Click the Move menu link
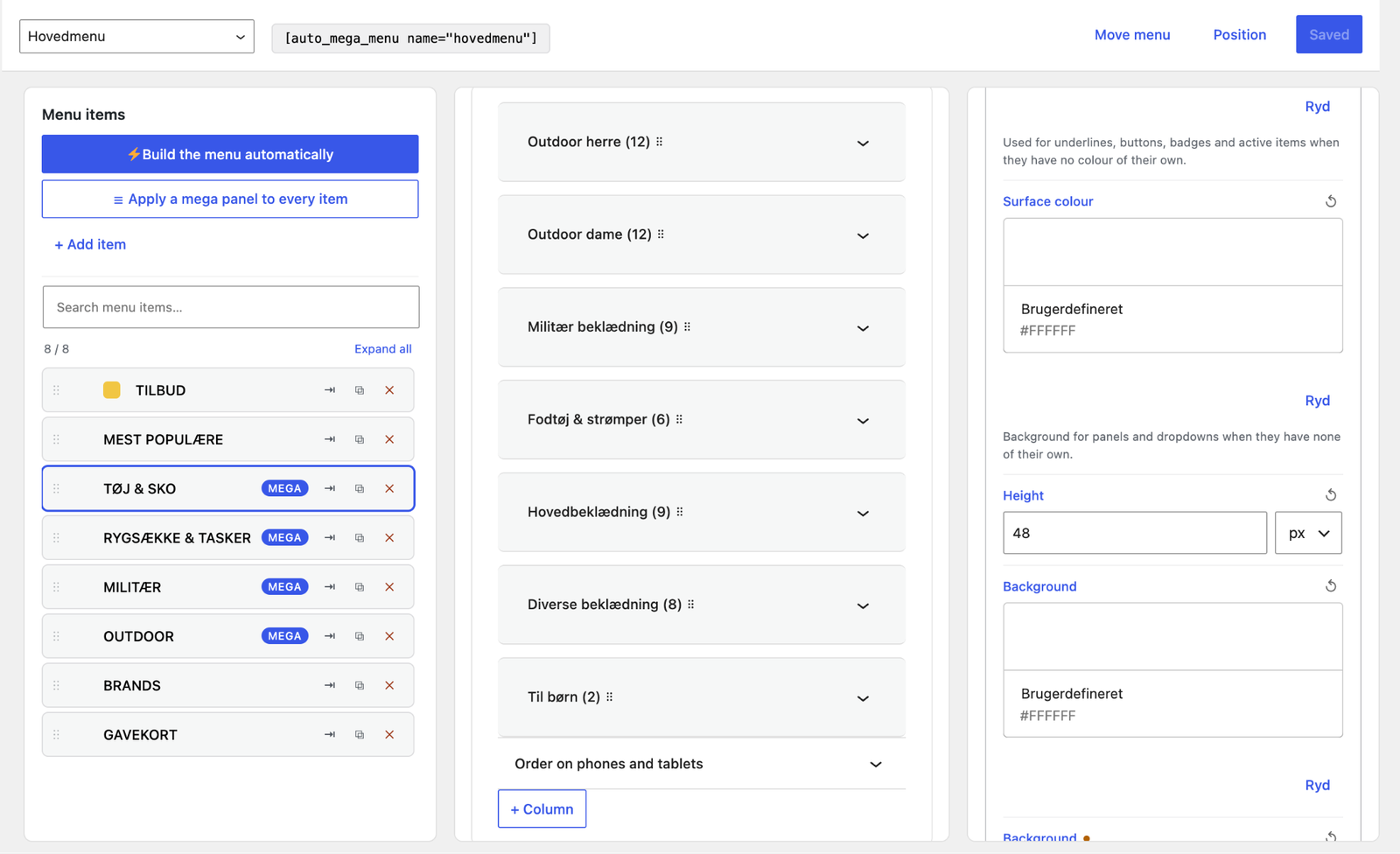The height and width of the screenshot is (854, 1400). coord(1132,35)
